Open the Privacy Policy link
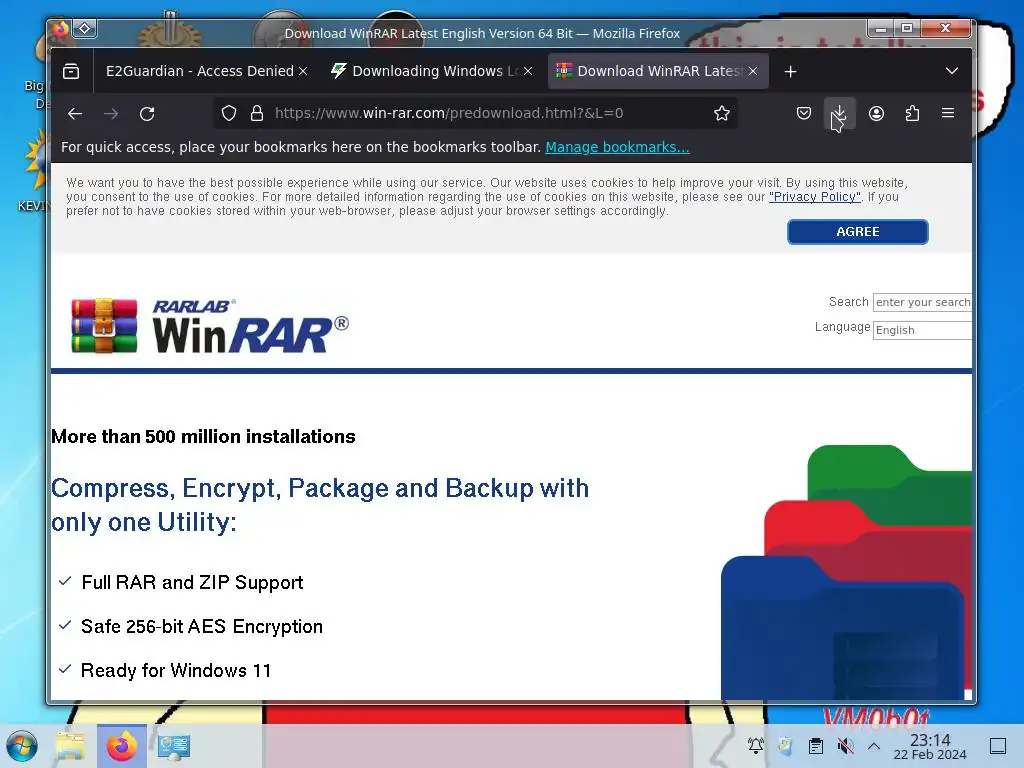This screenshot has height=768, width=1024. pos(815,197)
